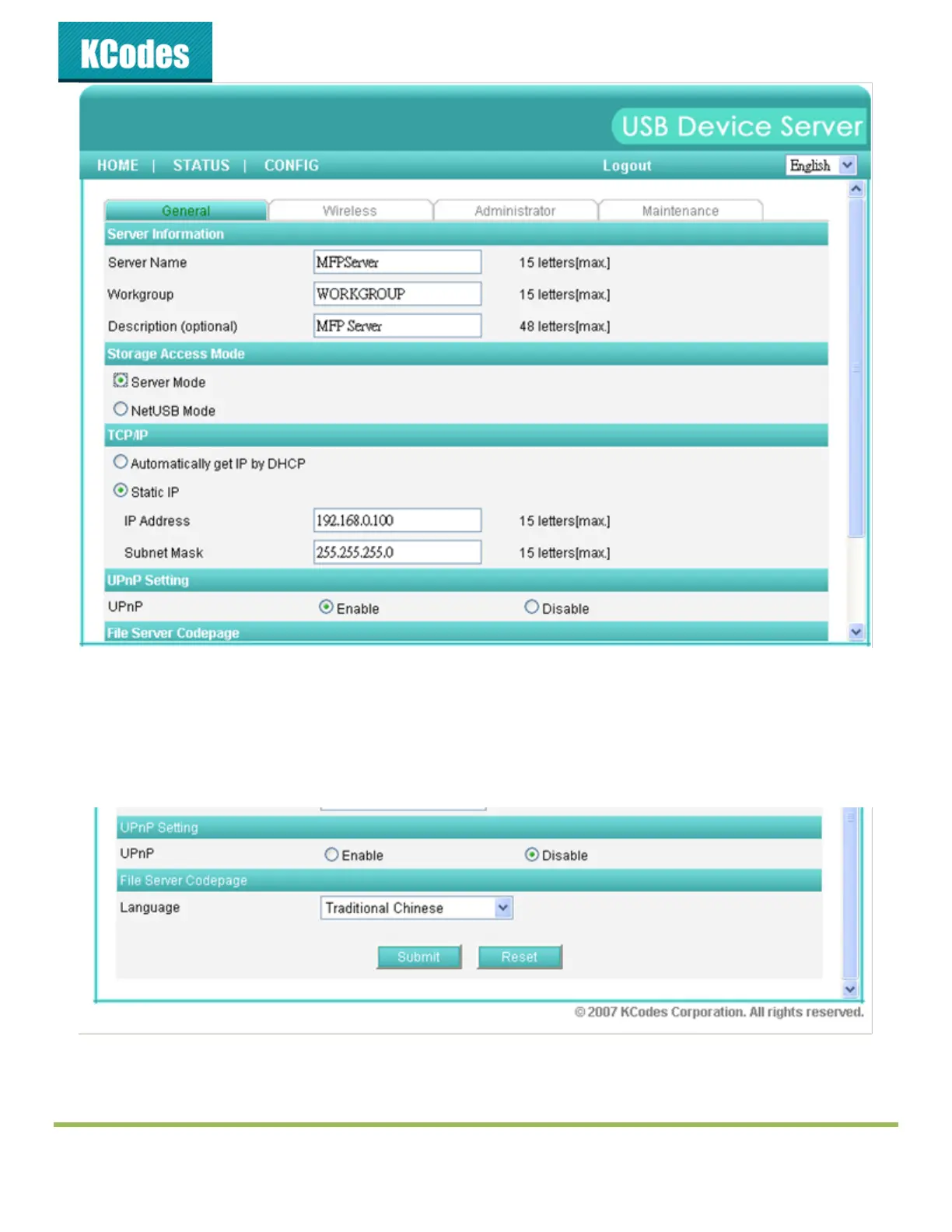Select Automatically get IP by DHCP
The width and height of the screenshot is (952, 1232).
(121, 462)
